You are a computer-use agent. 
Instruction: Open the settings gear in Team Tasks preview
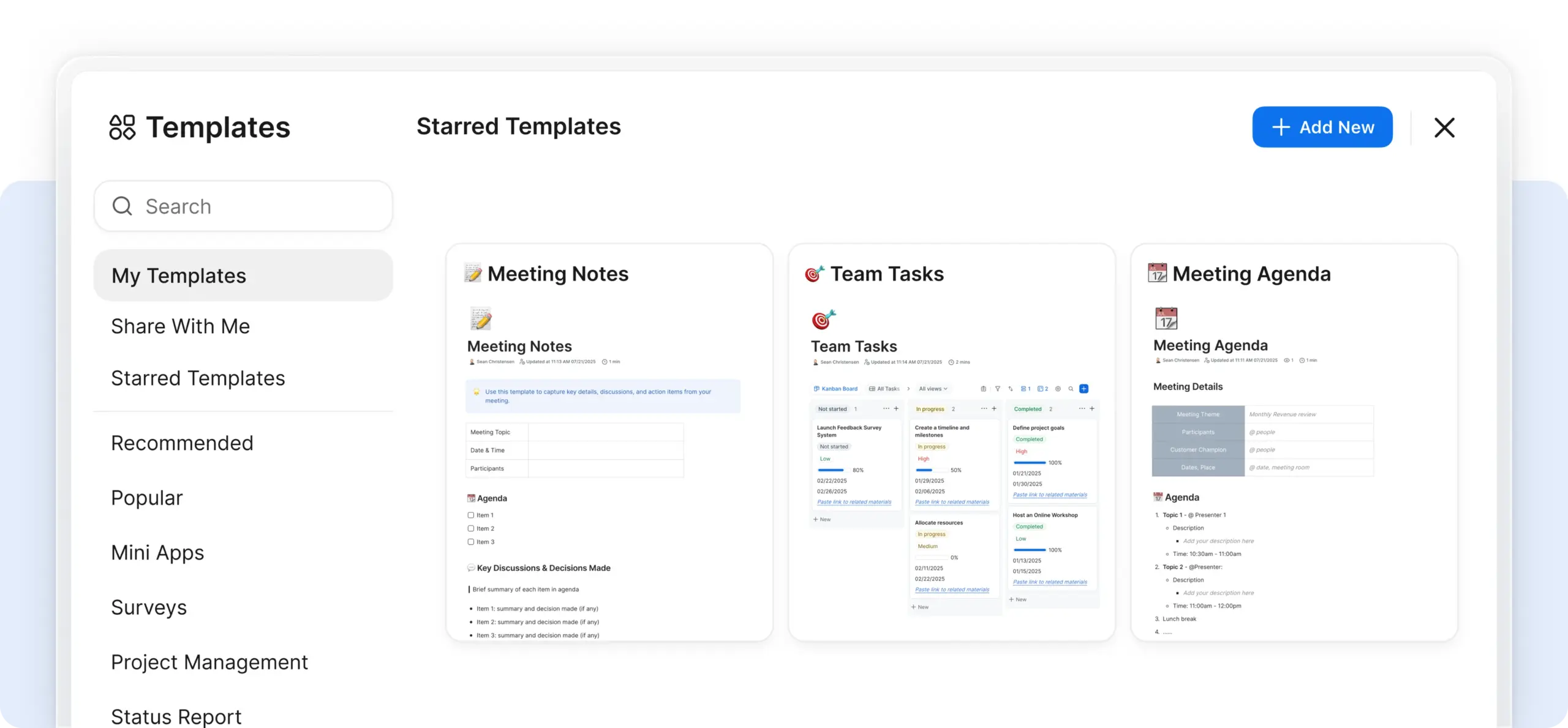point(1058,389)
